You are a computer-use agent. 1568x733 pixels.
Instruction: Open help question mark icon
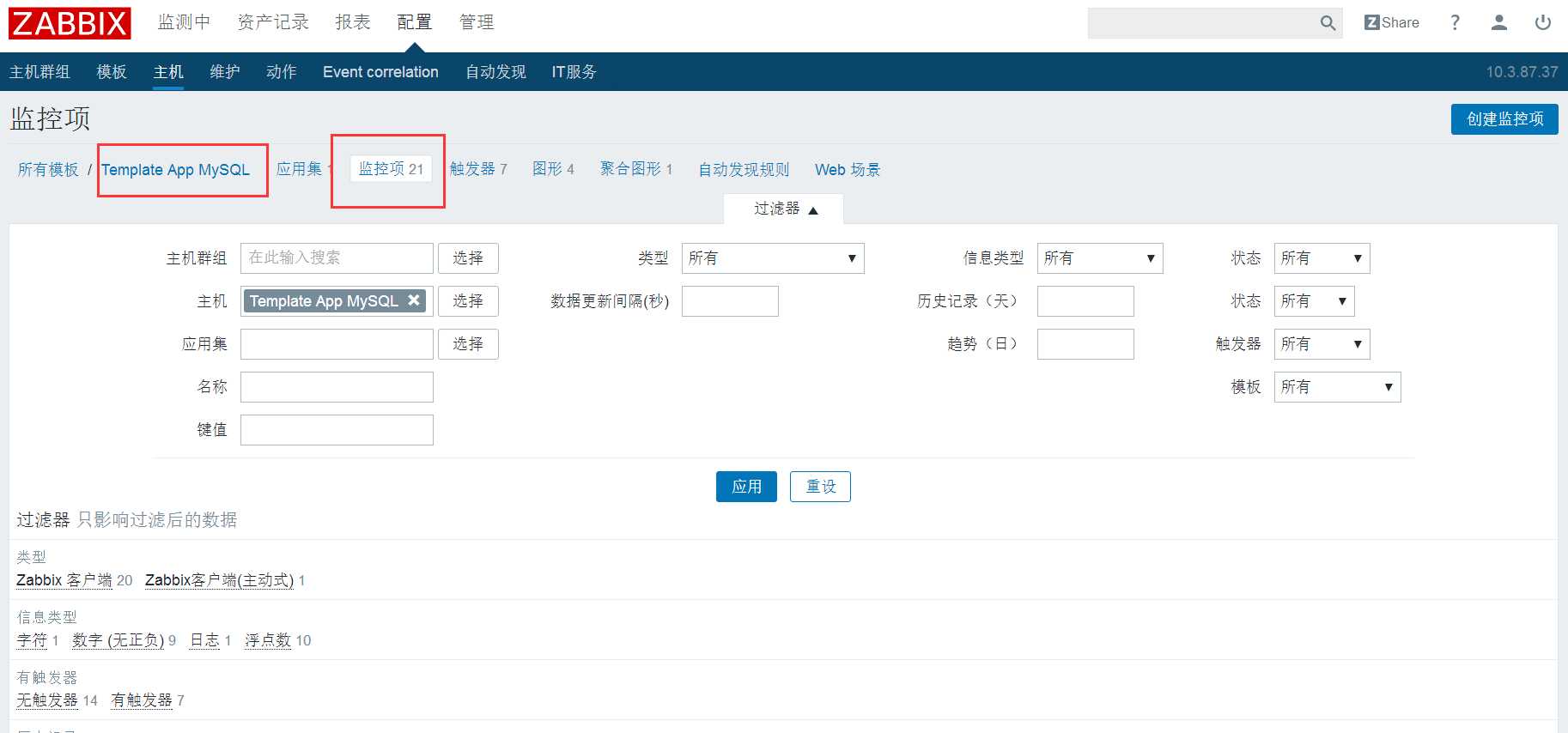[1455, 23]
